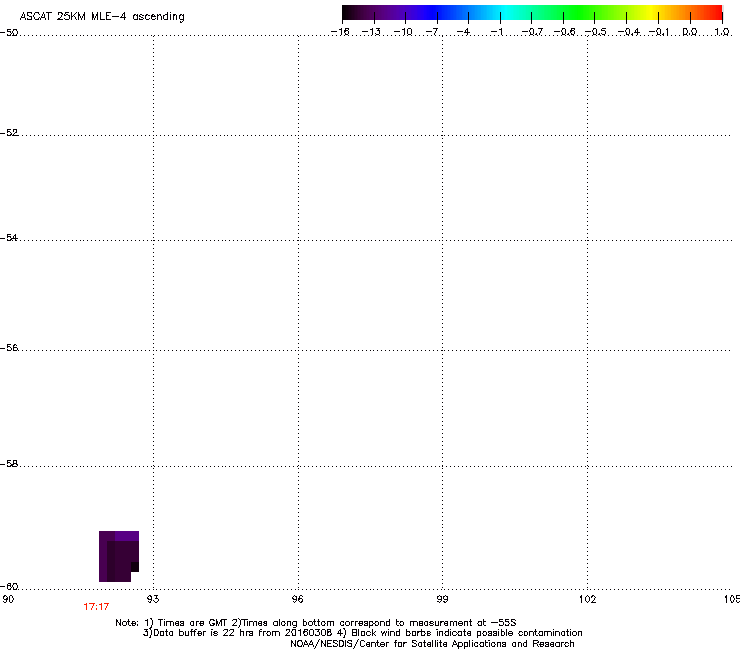Click the latitude label -58

pyautogui.click(x=9, y=464)
